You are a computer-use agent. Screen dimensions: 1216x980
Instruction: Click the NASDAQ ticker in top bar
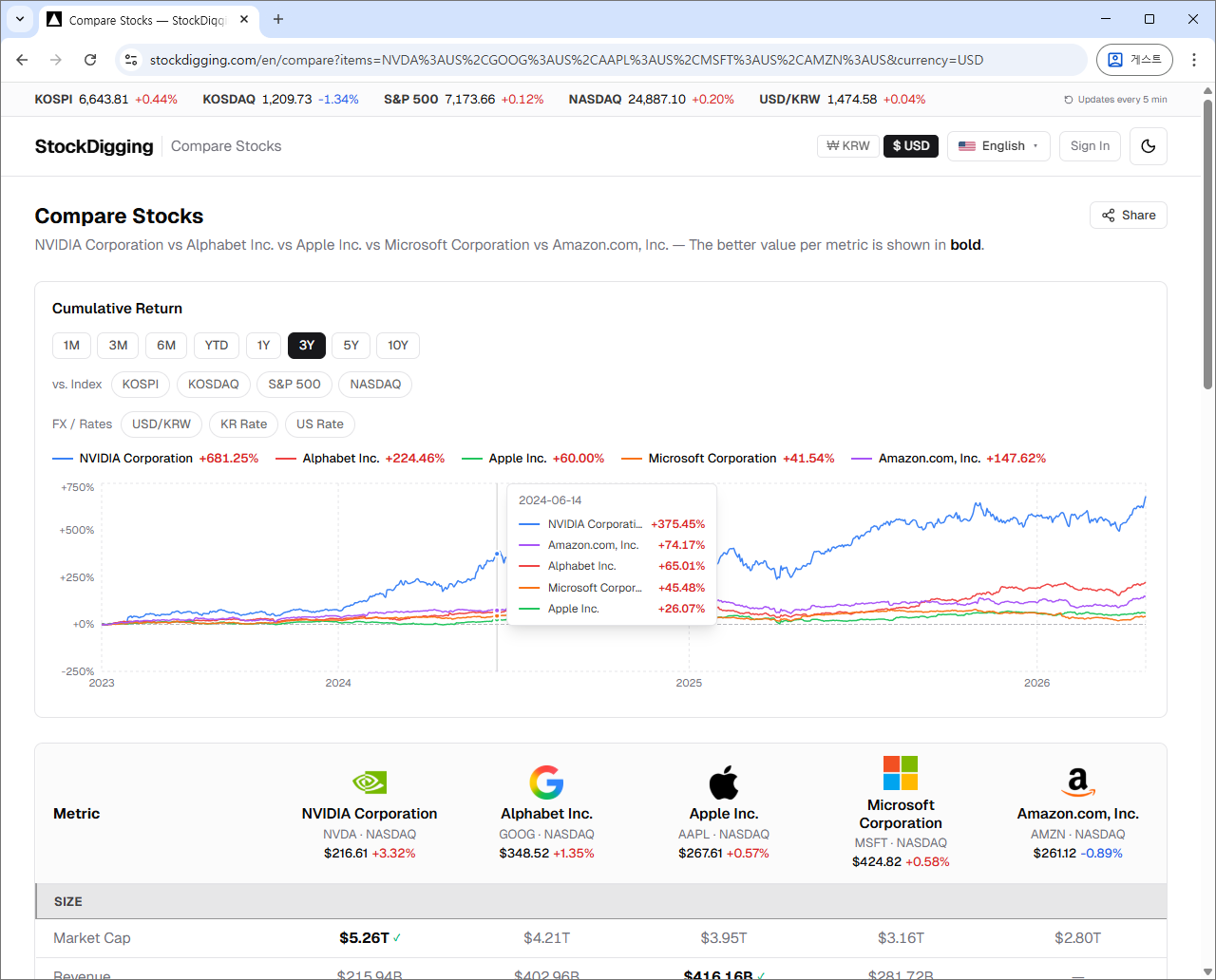click(652, 100)
